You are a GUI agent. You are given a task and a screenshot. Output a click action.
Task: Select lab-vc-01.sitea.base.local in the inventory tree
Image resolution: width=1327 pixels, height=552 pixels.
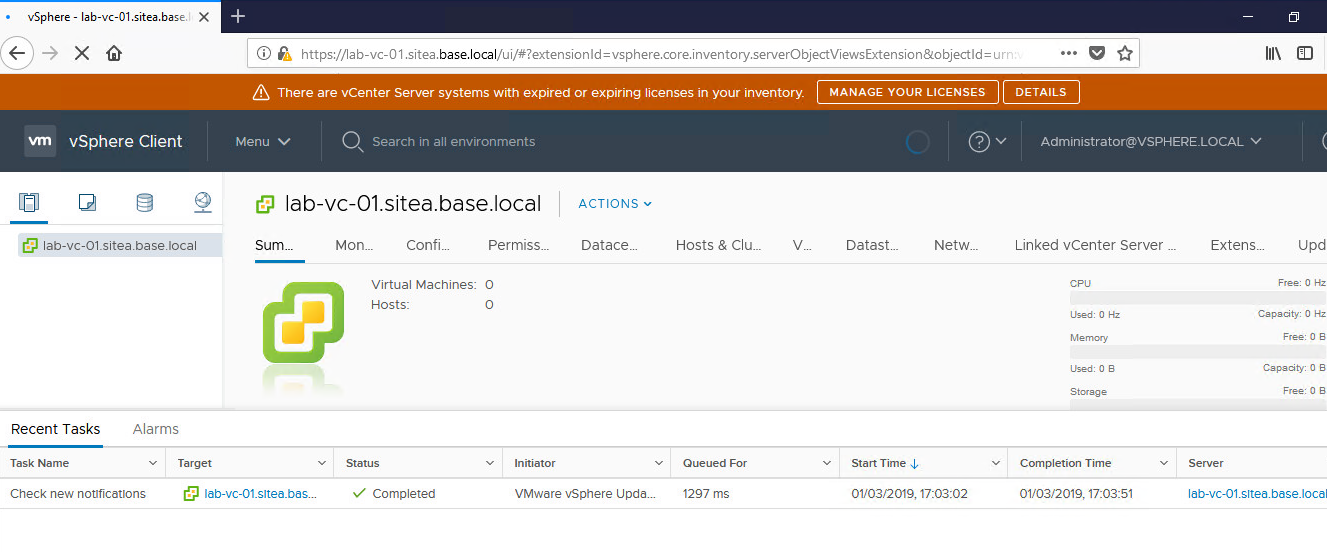[x=119, y=245]
